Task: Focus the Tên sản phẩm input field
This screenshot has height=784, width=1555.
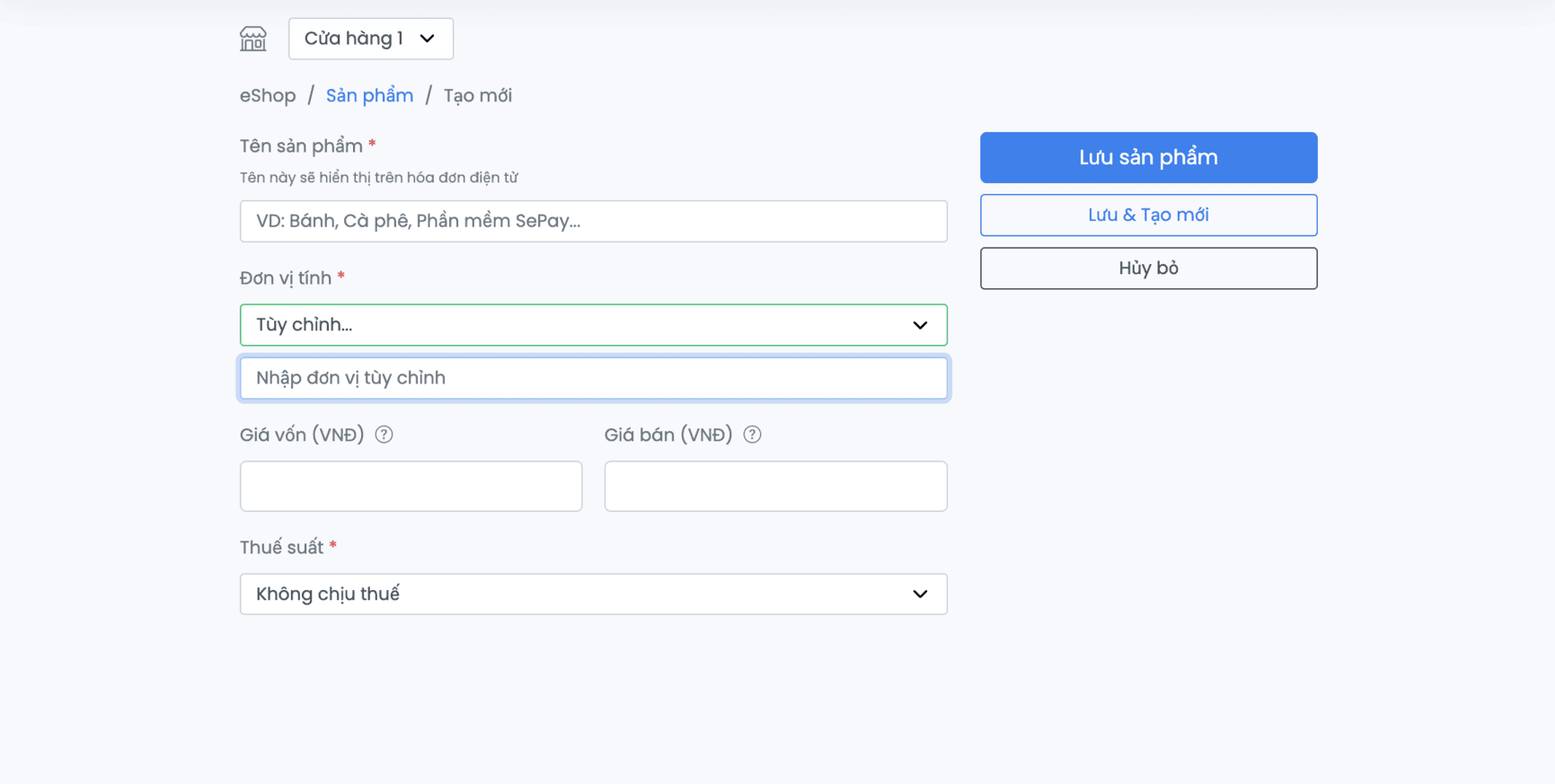Action: (x=593, y=221)
